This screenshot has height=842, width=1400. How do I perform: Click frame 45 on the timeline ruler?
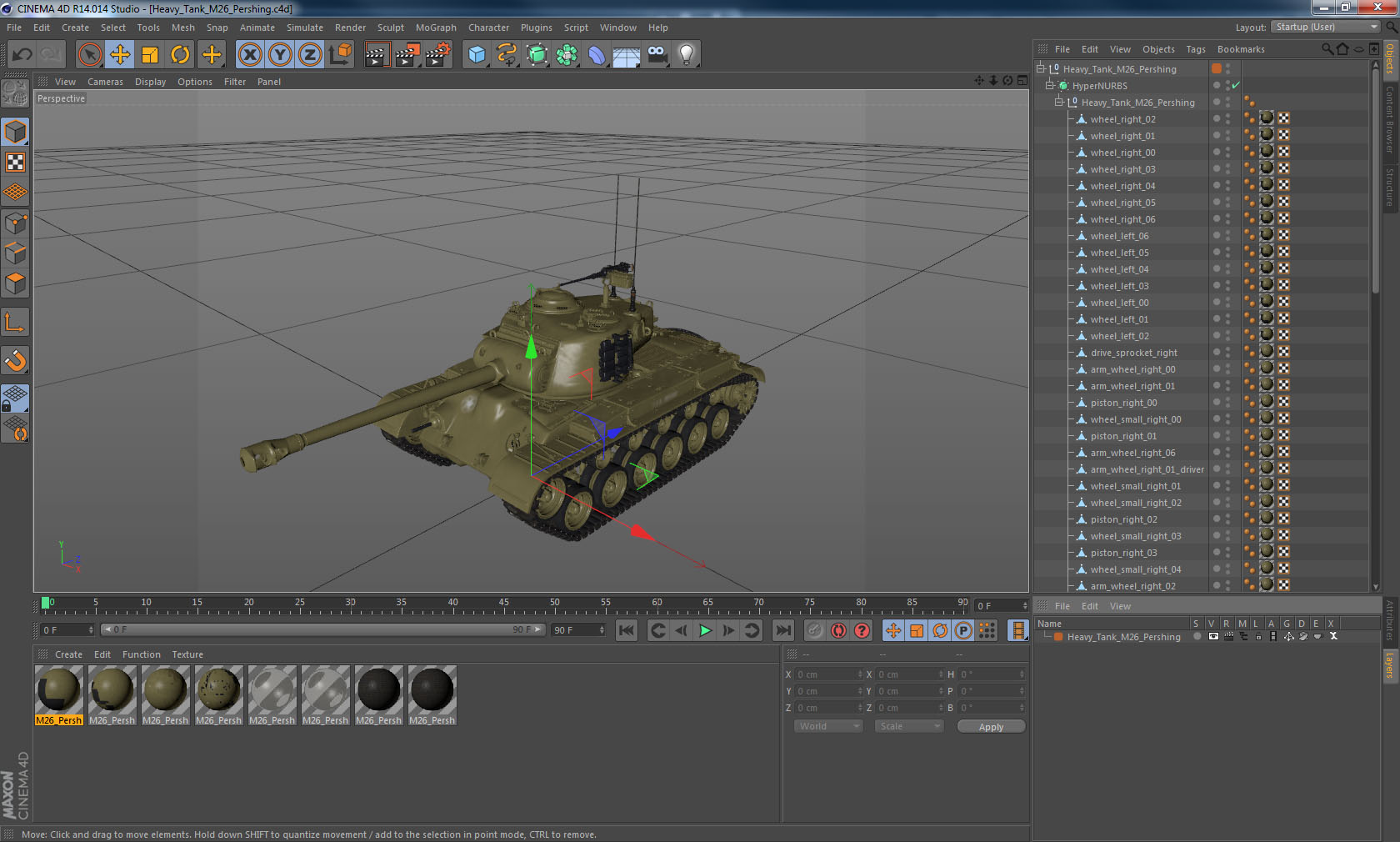[x=504, y=604]
